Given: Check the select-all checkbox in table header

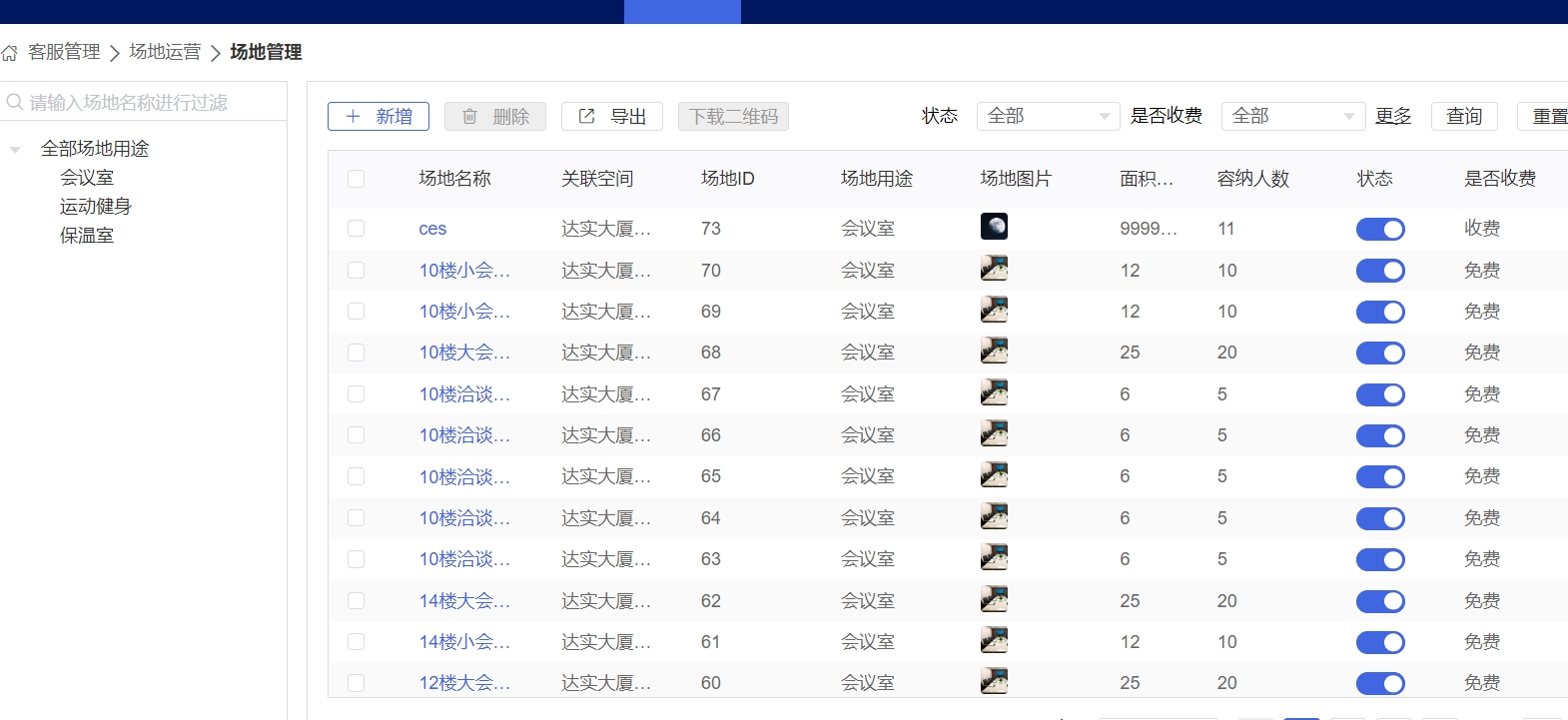Looking at the screenshot, I should pyautogui.click(x=356, y=179).
